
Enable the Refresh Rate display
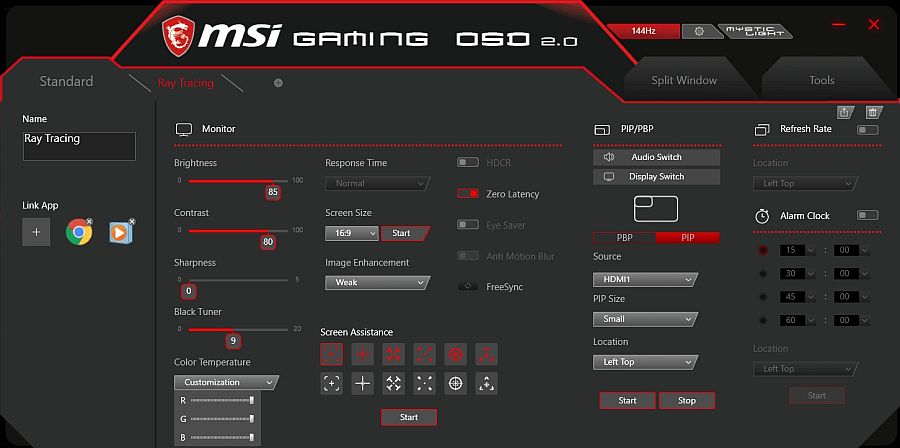[x=867, y=130]
